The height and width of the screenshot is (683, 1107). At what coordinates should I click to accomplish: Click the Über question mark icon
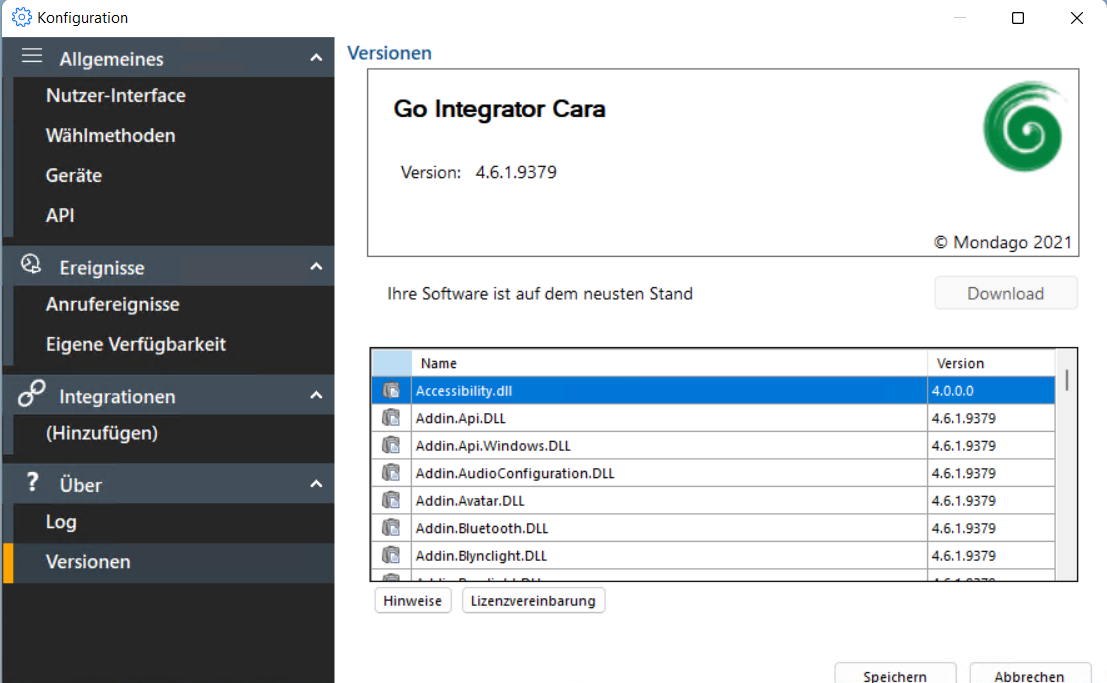pyautogui.click(x=32, y=482)
